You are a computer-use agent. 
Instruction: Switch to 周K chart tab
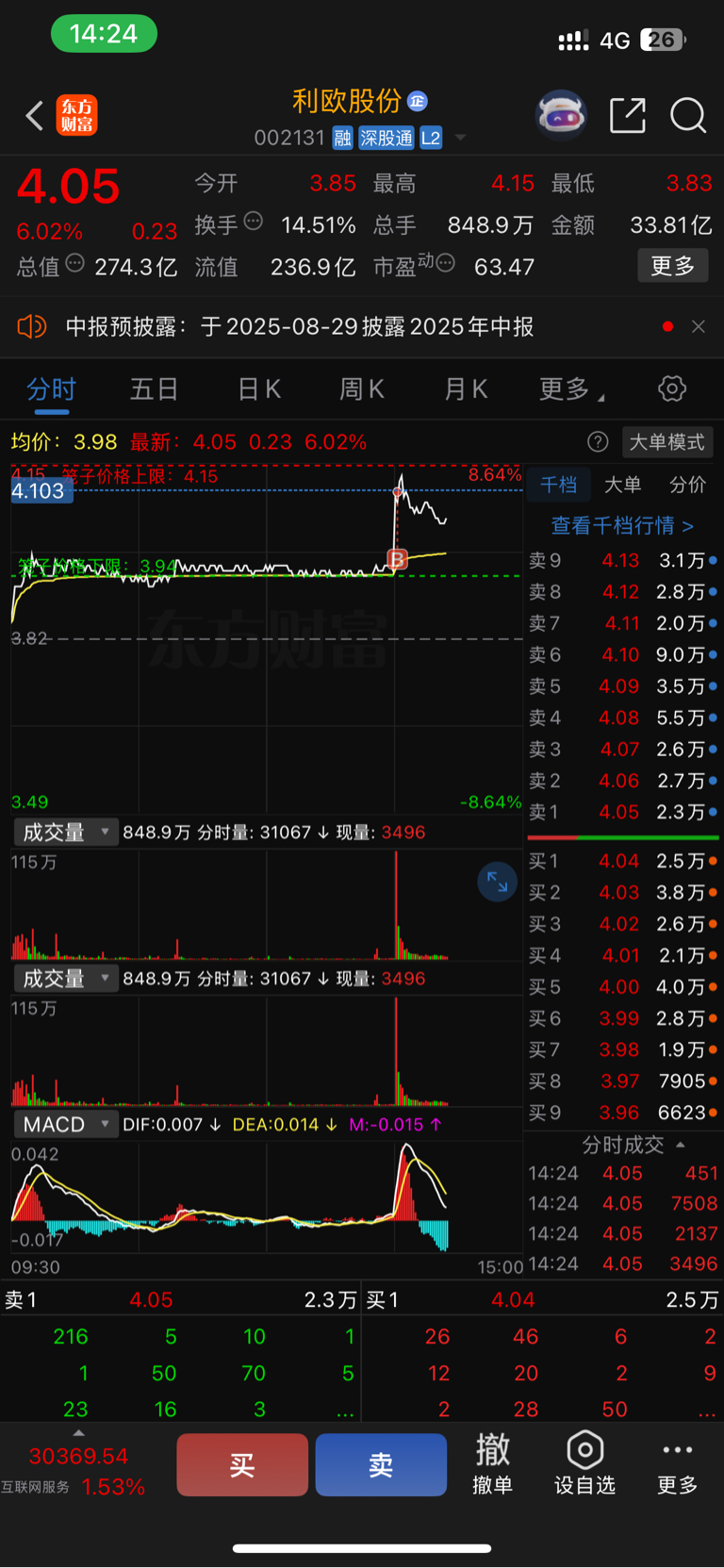(x=362, y=388)
